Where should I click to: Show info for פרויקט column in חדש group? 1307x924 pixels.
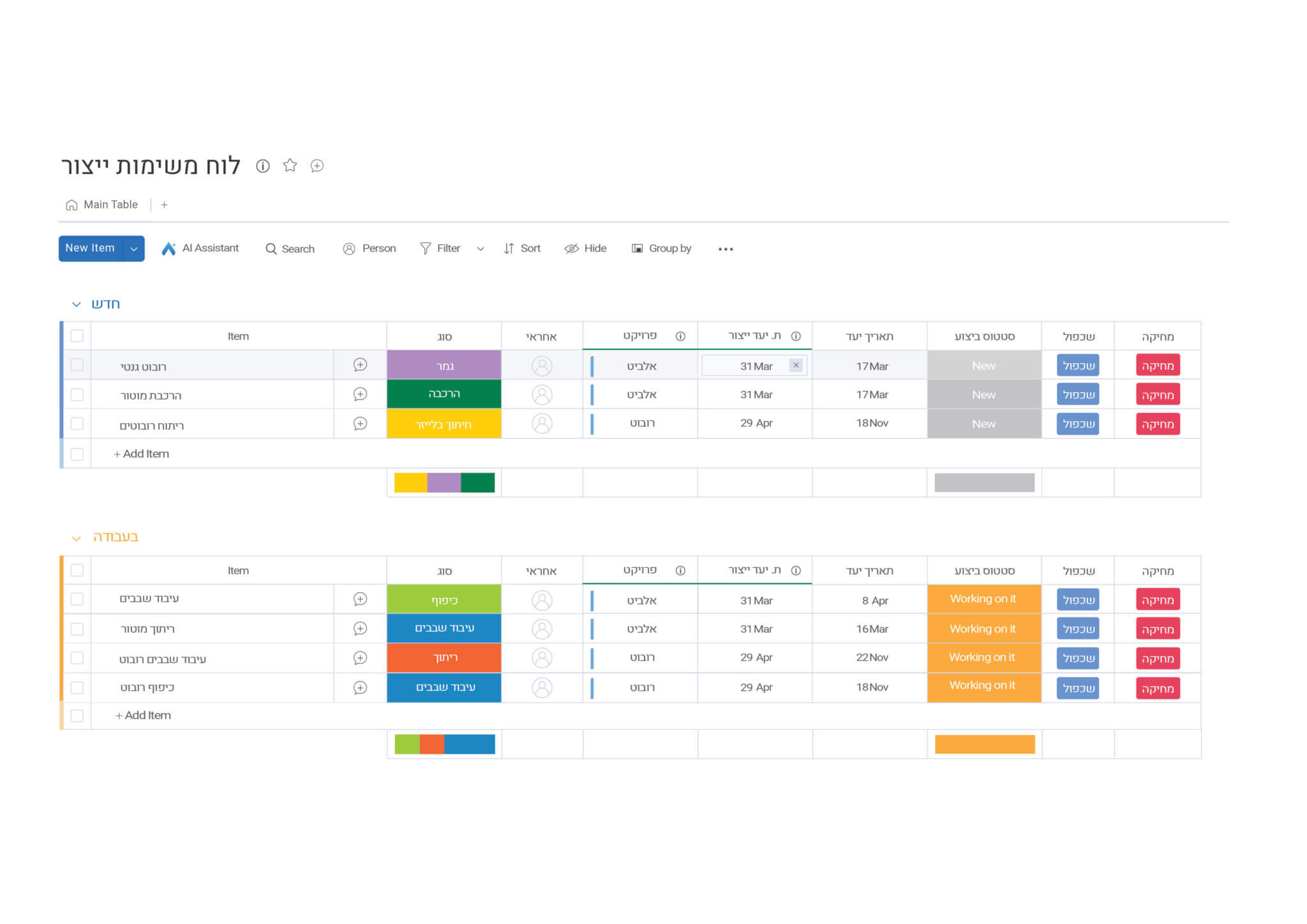pyautogui.click(x=680, y=336)
